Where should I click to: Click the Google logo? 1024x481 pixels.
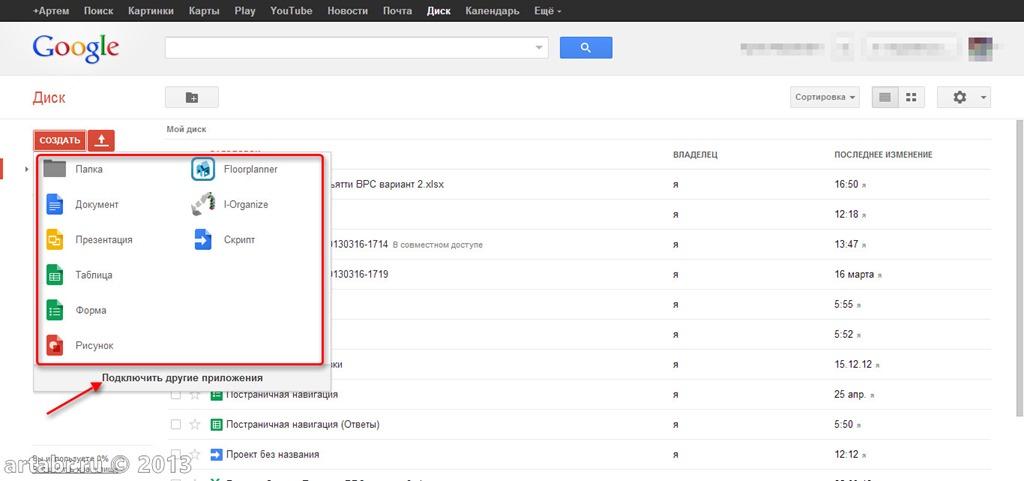[x=76, y=48]
